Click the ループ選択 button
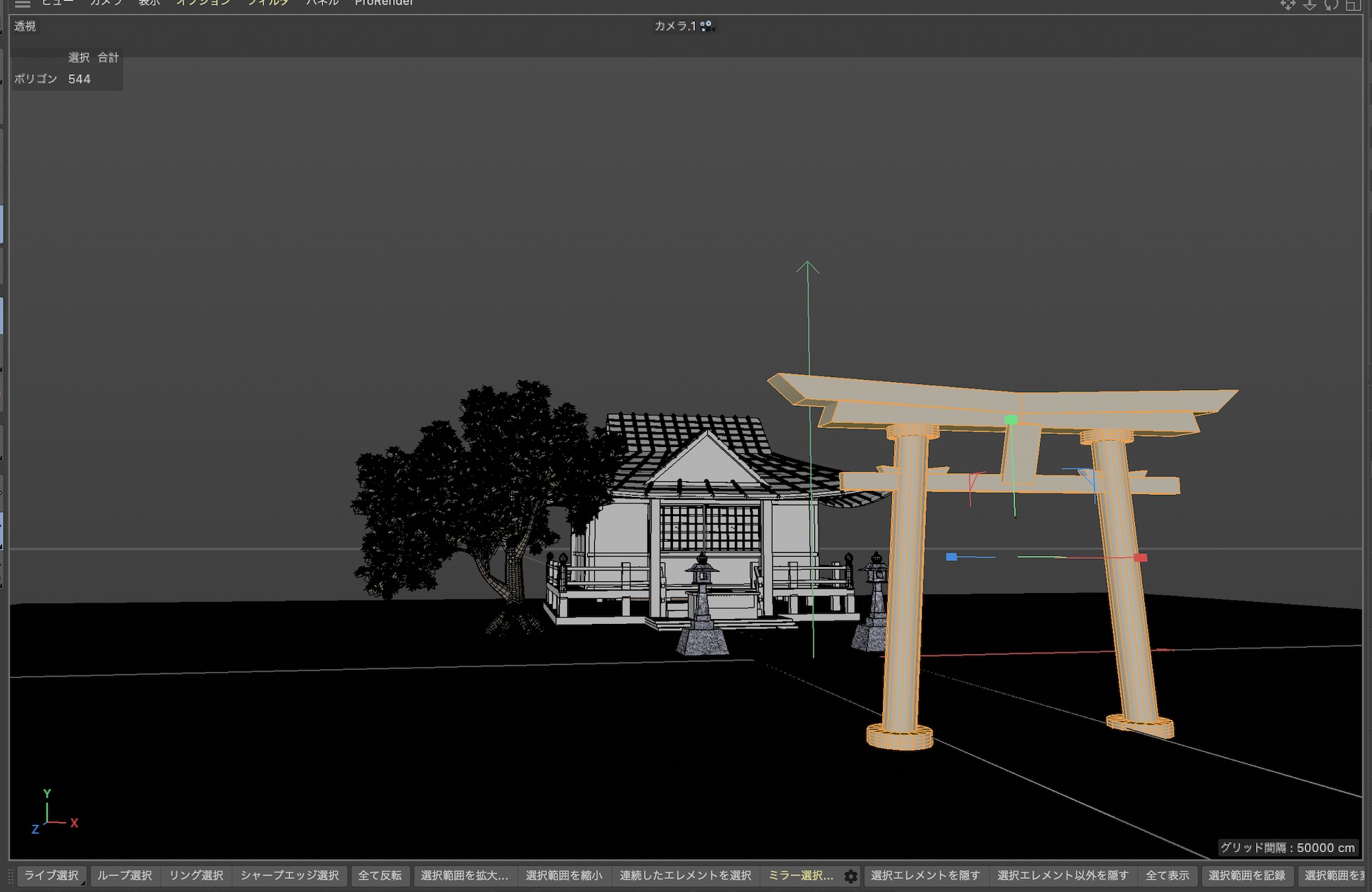1372x892 pixels. click(124, 876)
